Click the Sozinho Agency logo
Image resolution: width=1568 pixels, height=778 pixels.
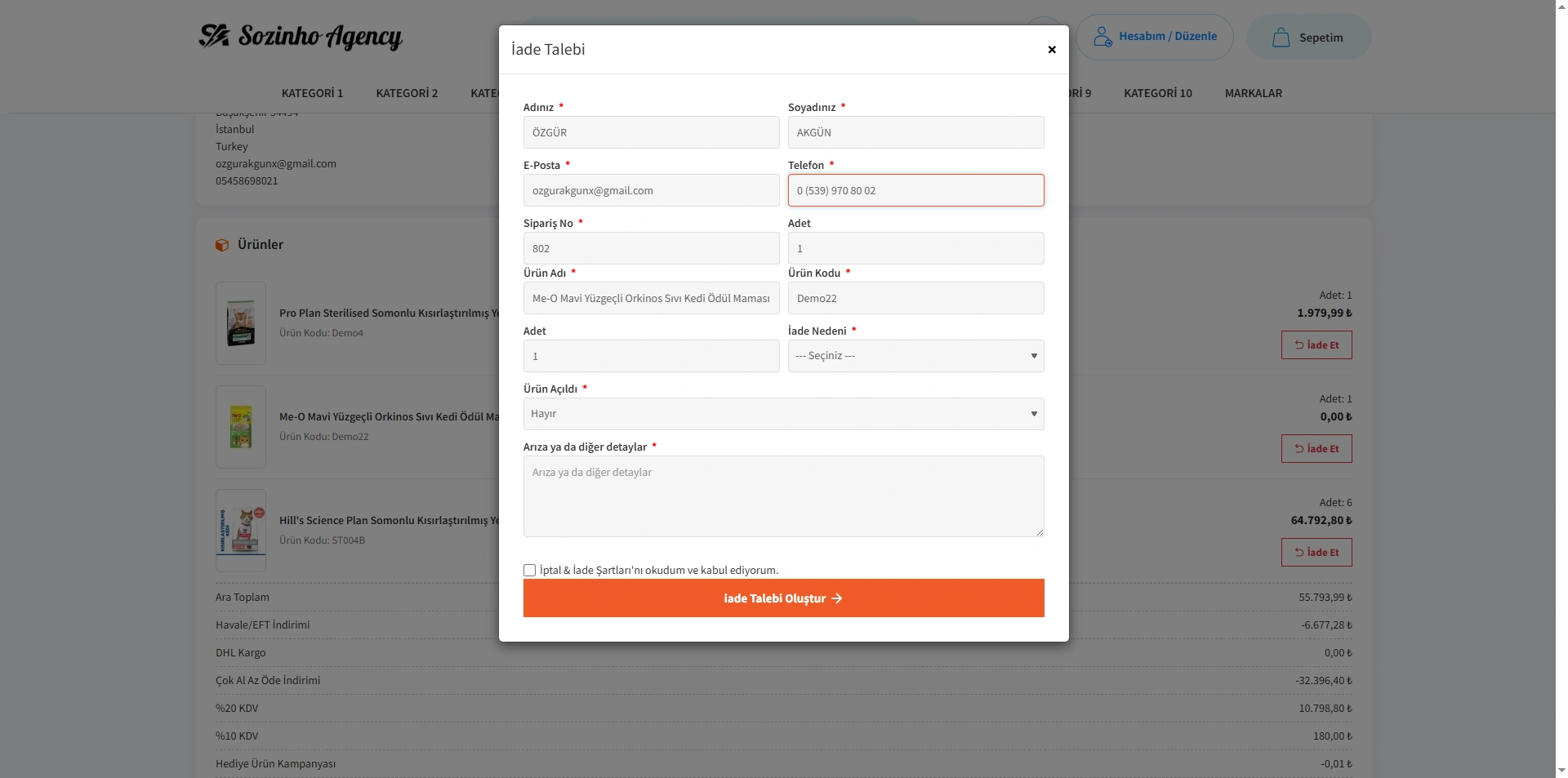coord(301,37)
